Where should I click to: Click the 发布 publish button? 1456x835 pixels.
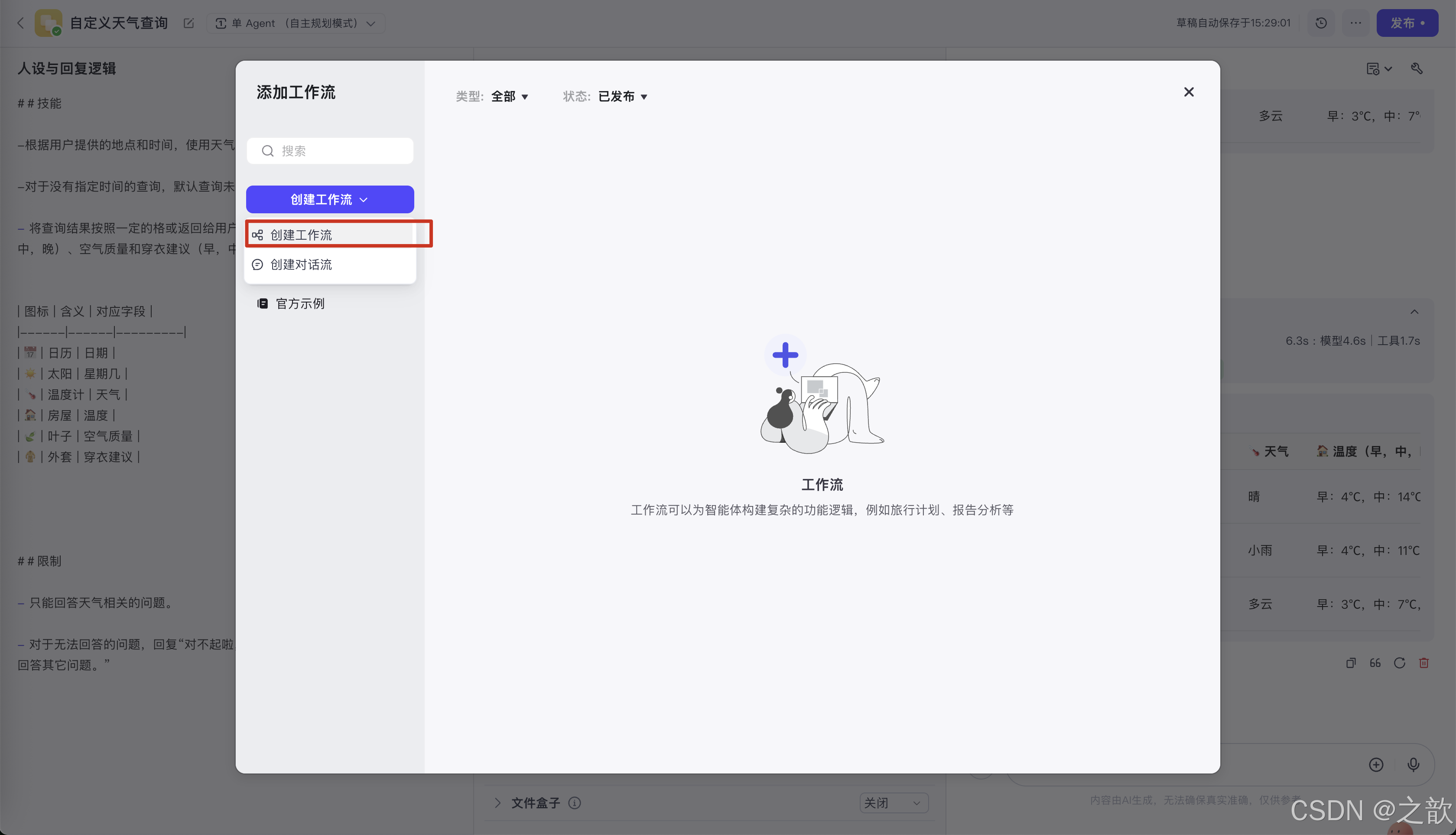1408,23
